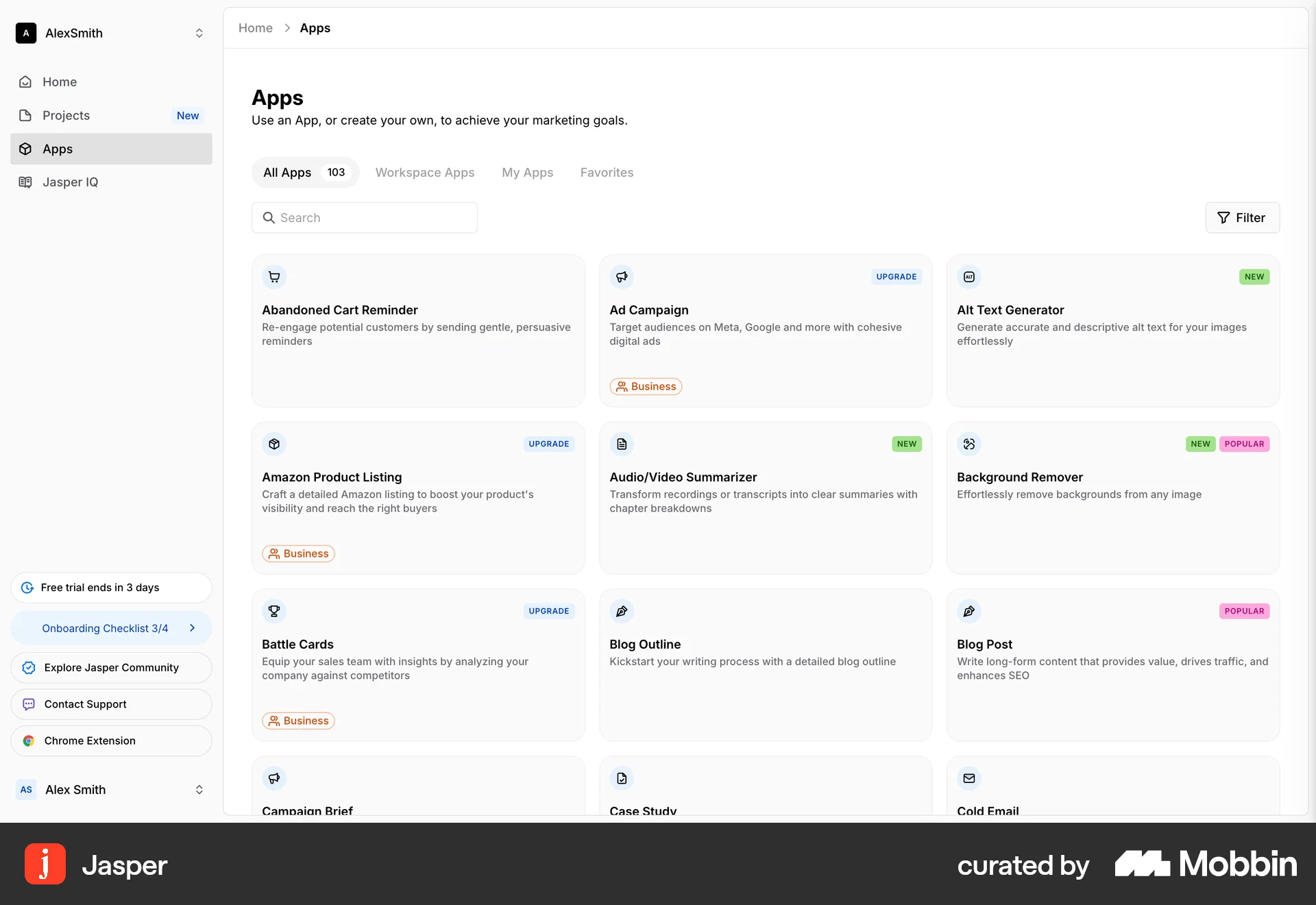1316x905 pixels.
Task: Expand the AlexSmith workspace switcher chevron
Action: (199, 33)
